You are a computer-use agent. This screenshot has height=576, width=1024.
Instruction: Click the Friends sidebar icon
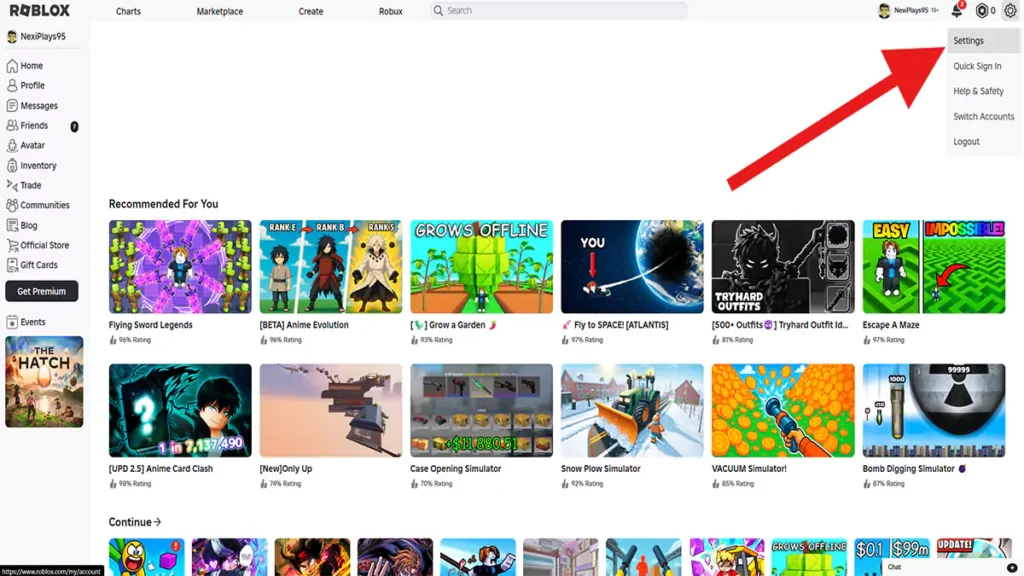12,125
